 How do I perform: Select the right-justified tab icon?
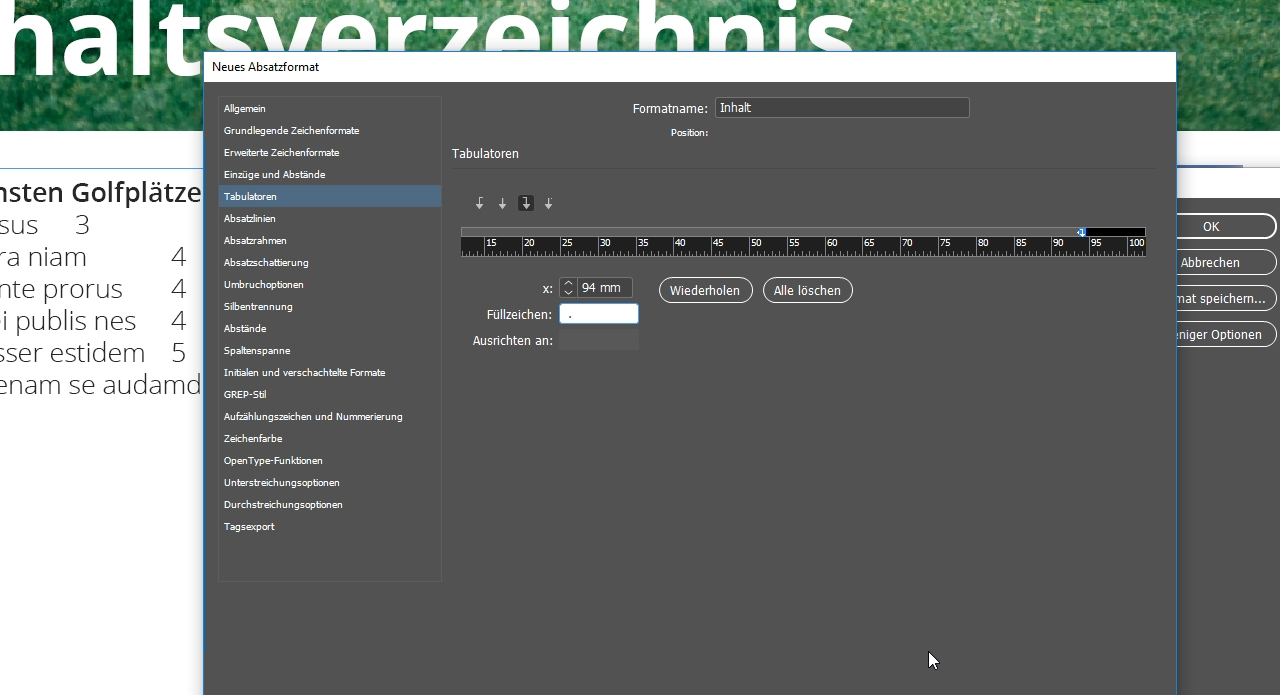pos(526,203)
